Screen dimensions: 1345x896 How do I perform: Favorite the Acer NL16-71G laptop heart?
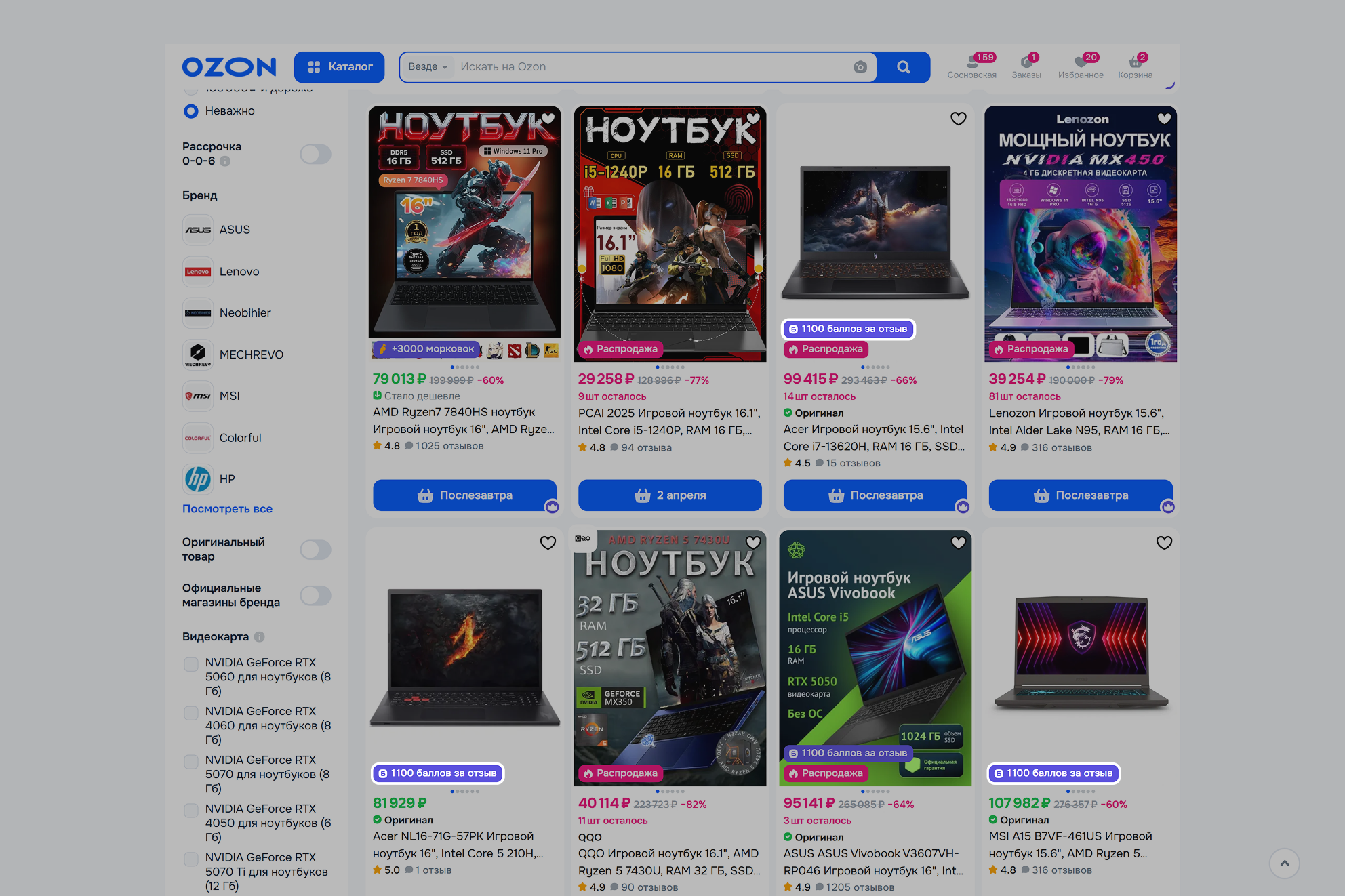[x=548, y=543]
